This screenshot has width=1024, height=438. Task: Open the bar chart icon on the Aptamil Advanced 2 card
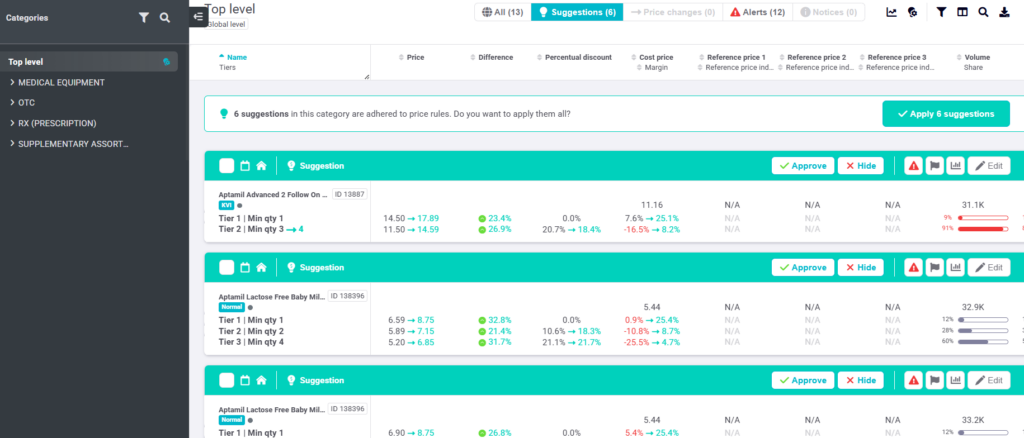click(955, 166)
